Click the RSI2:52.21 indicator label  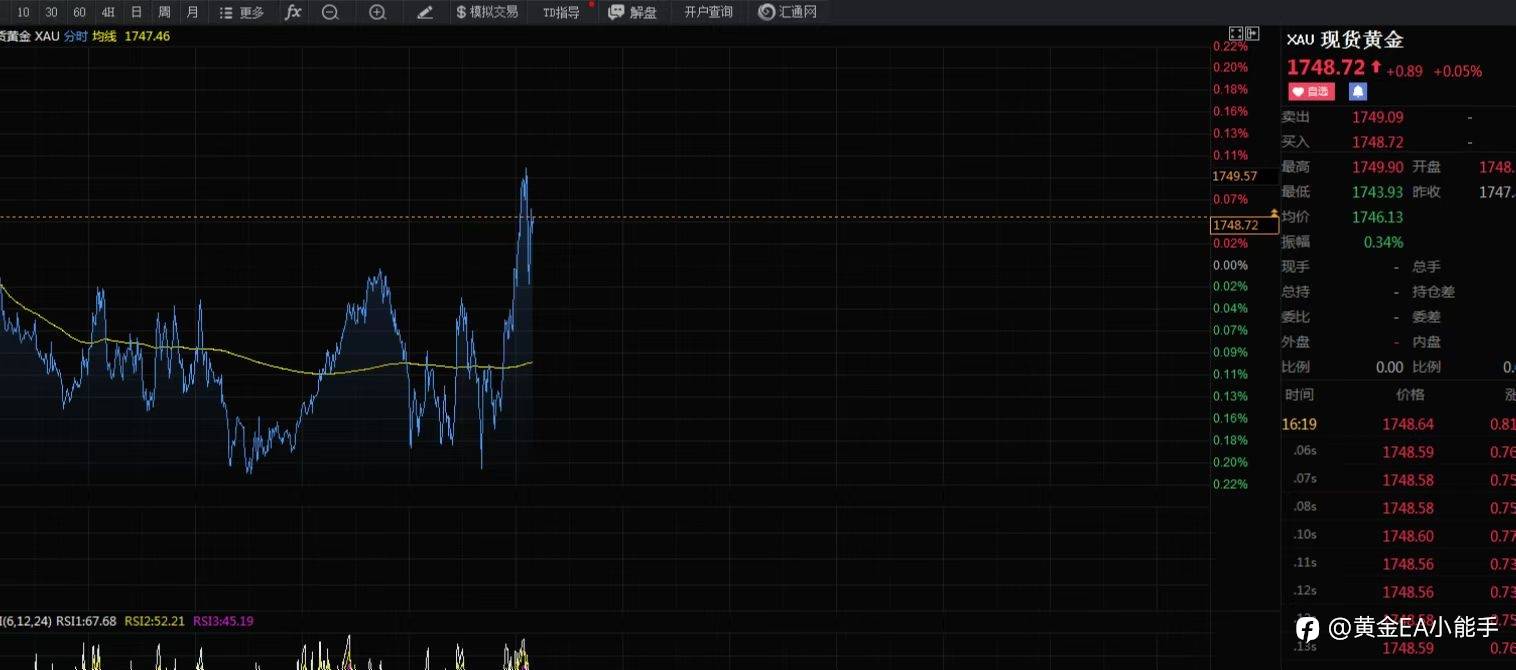pyautogui.click(x=155, y=621)
